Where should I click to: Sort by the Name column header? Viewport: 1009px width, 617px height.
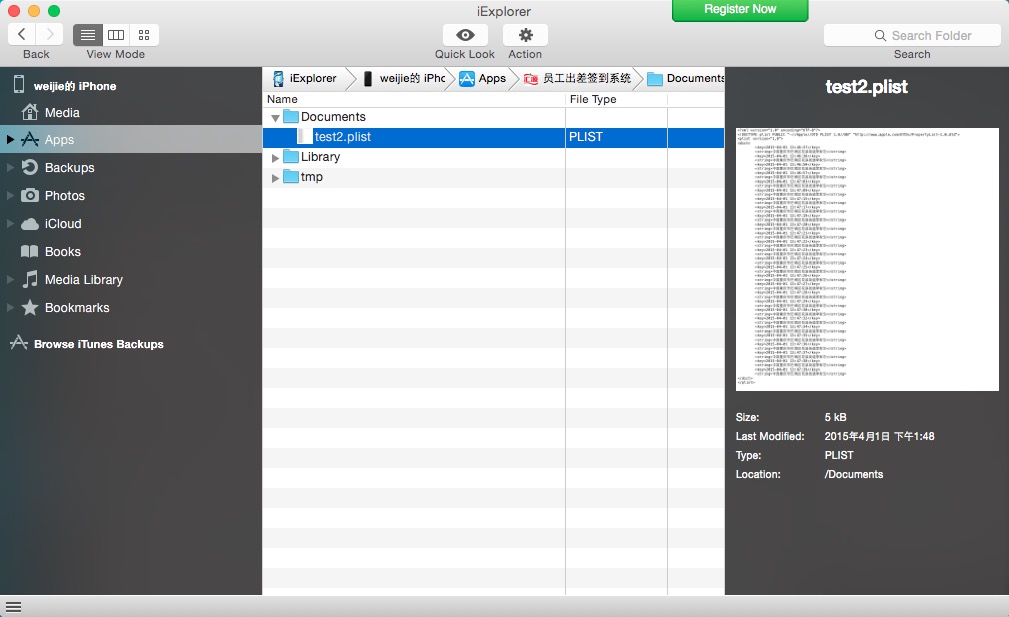click(x=414, y=99)
